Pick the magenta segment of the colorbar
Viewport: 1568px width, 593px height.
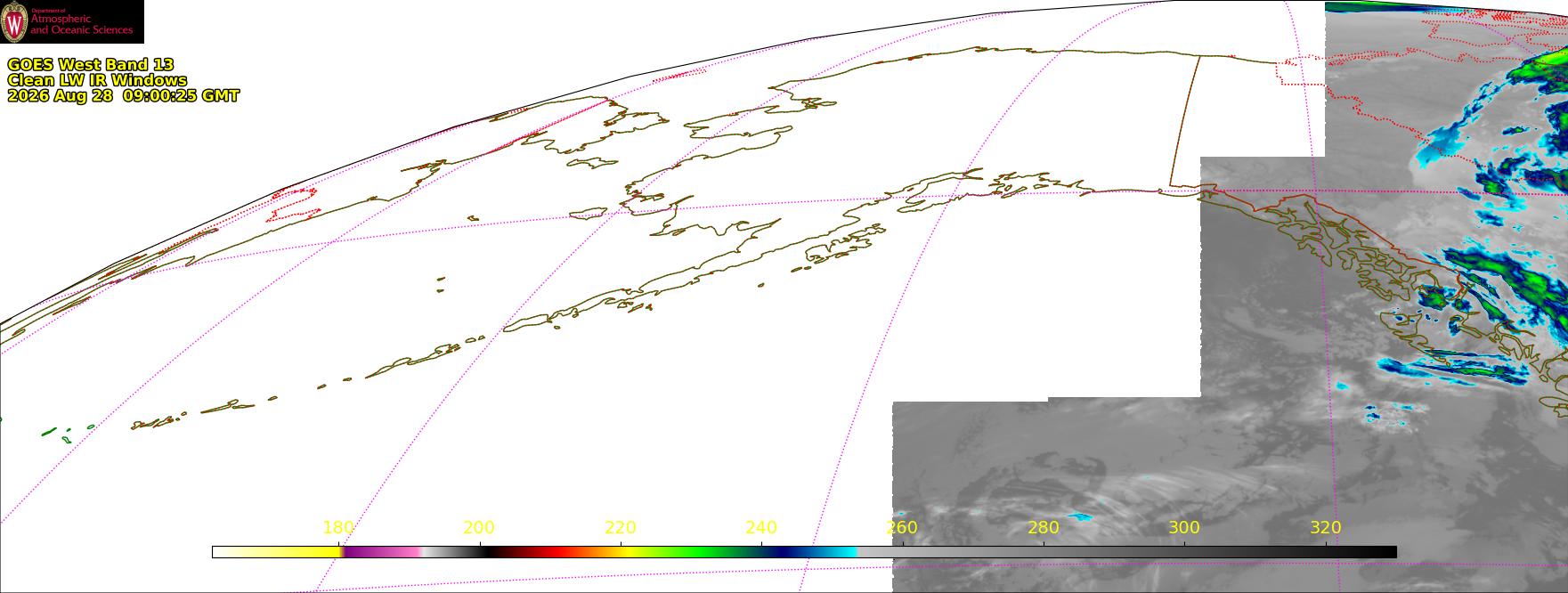pyautogui.click(x=378, y=552)
